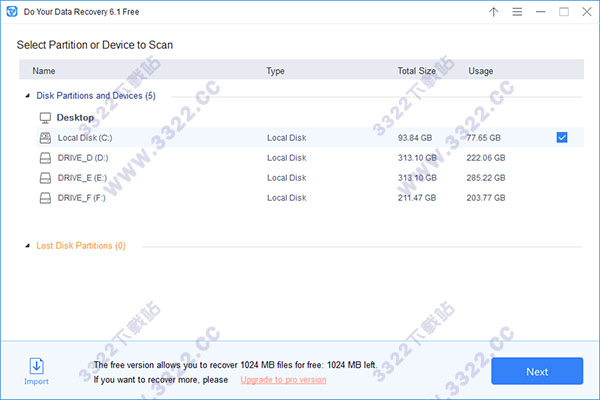
Task: Click the Lost Disk Partitions (0) label
Action: [x=81, y=246]
